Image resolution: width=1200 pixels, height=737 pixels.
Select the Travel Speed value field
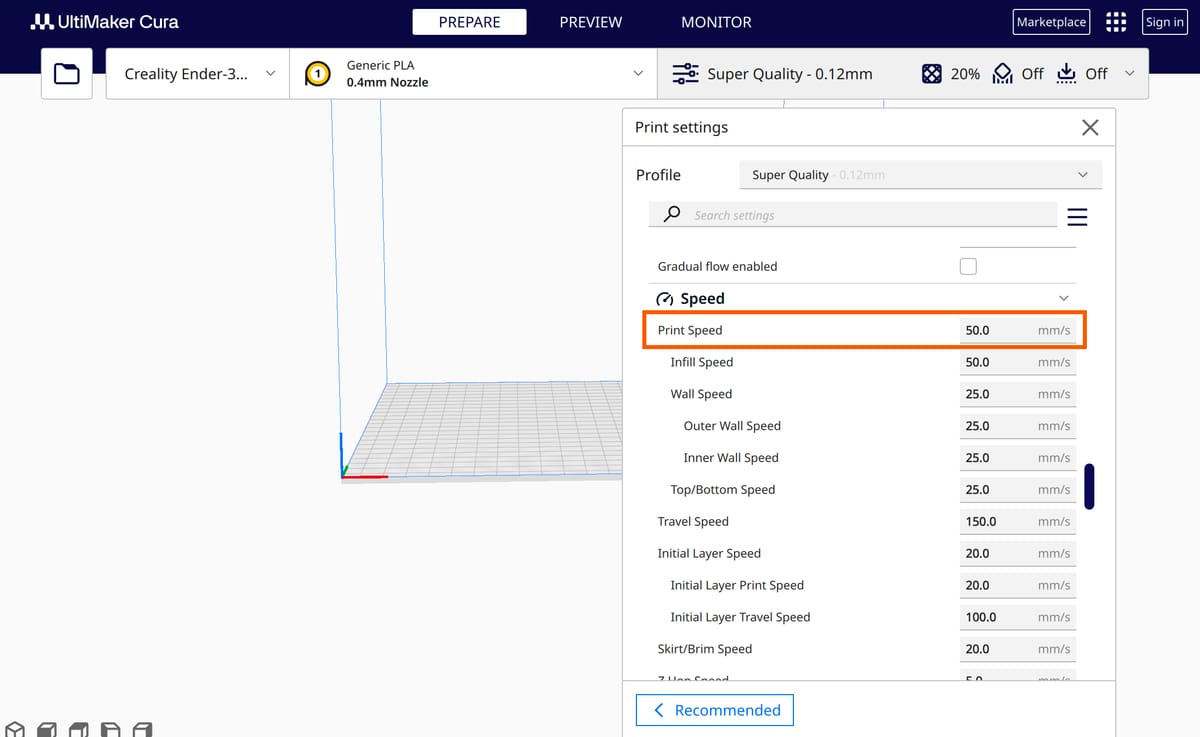pyautogui.click(x=1017, y=522)
